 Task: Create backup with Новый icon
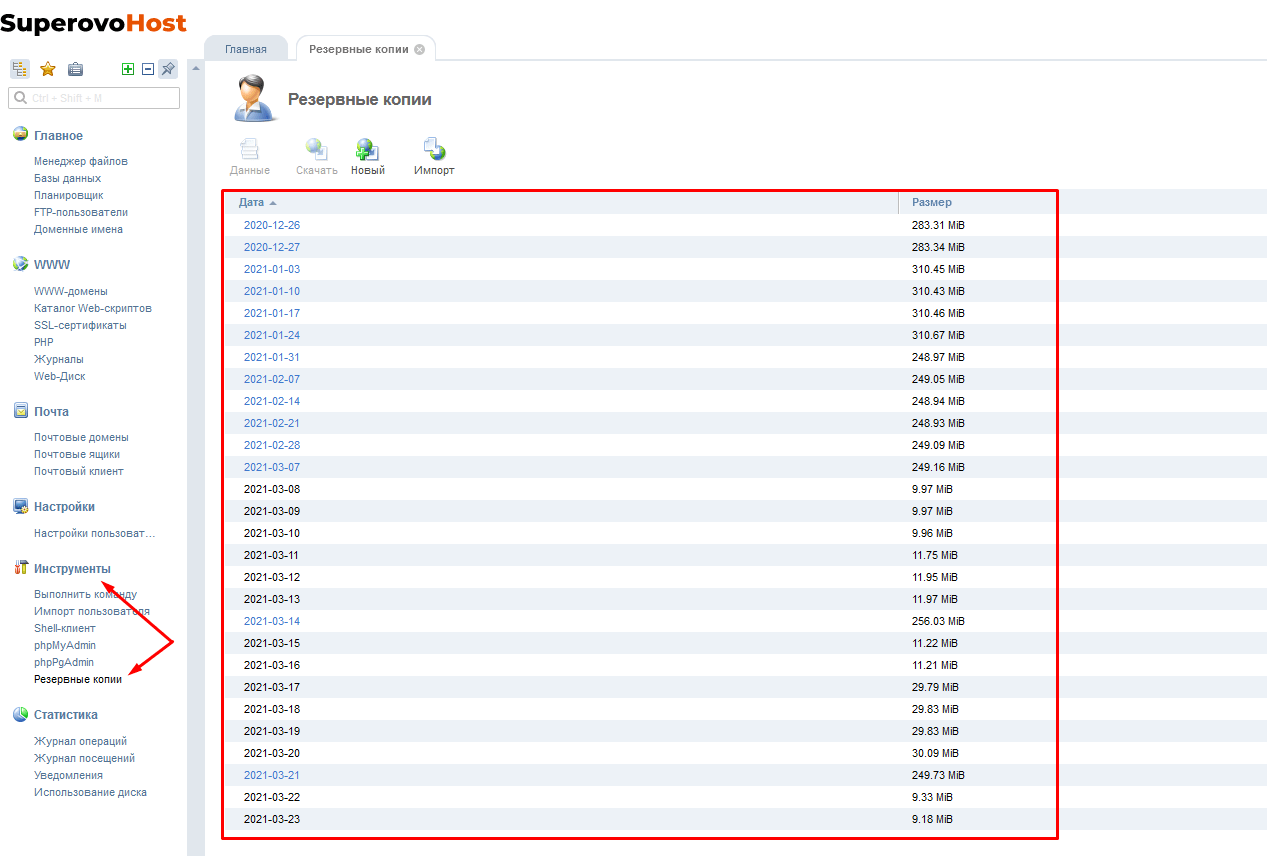(x=368, y=157)
